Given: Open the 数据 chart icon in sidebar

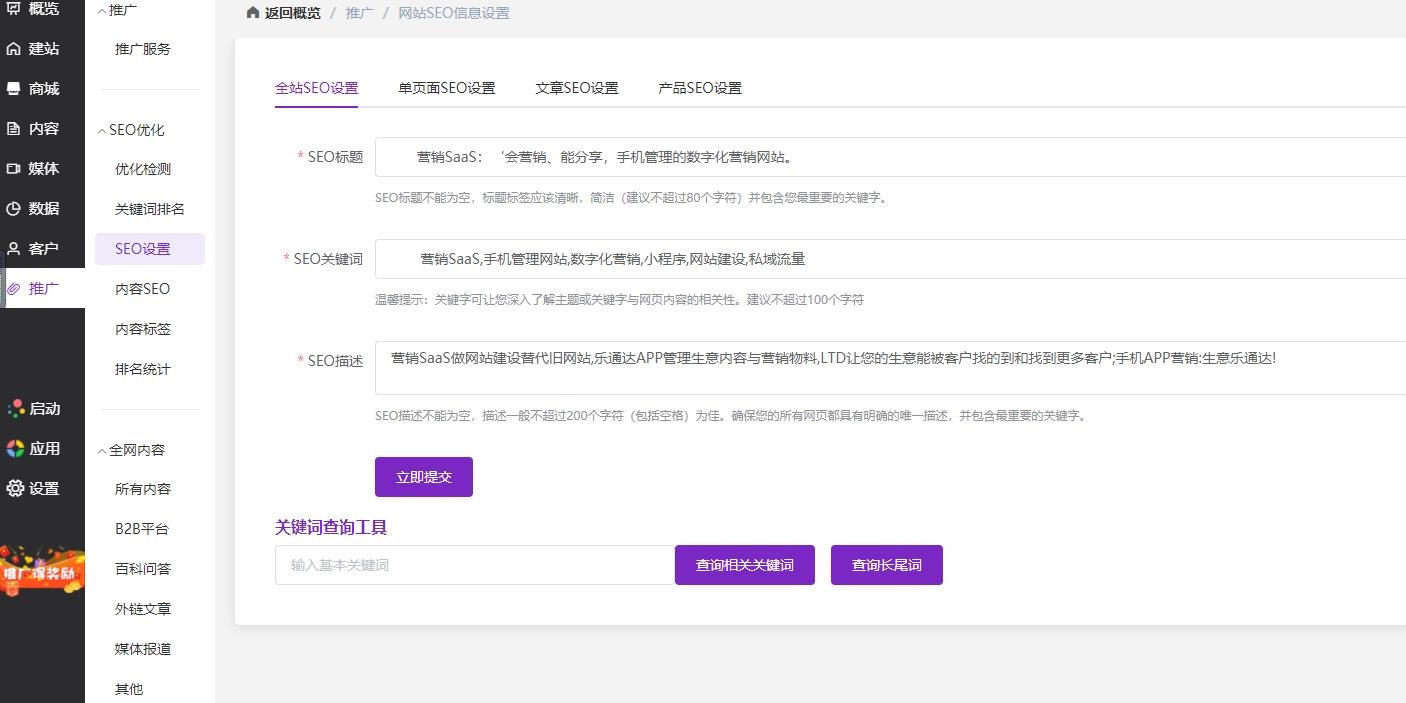Looking at the screenshot, I should point(14,209).
